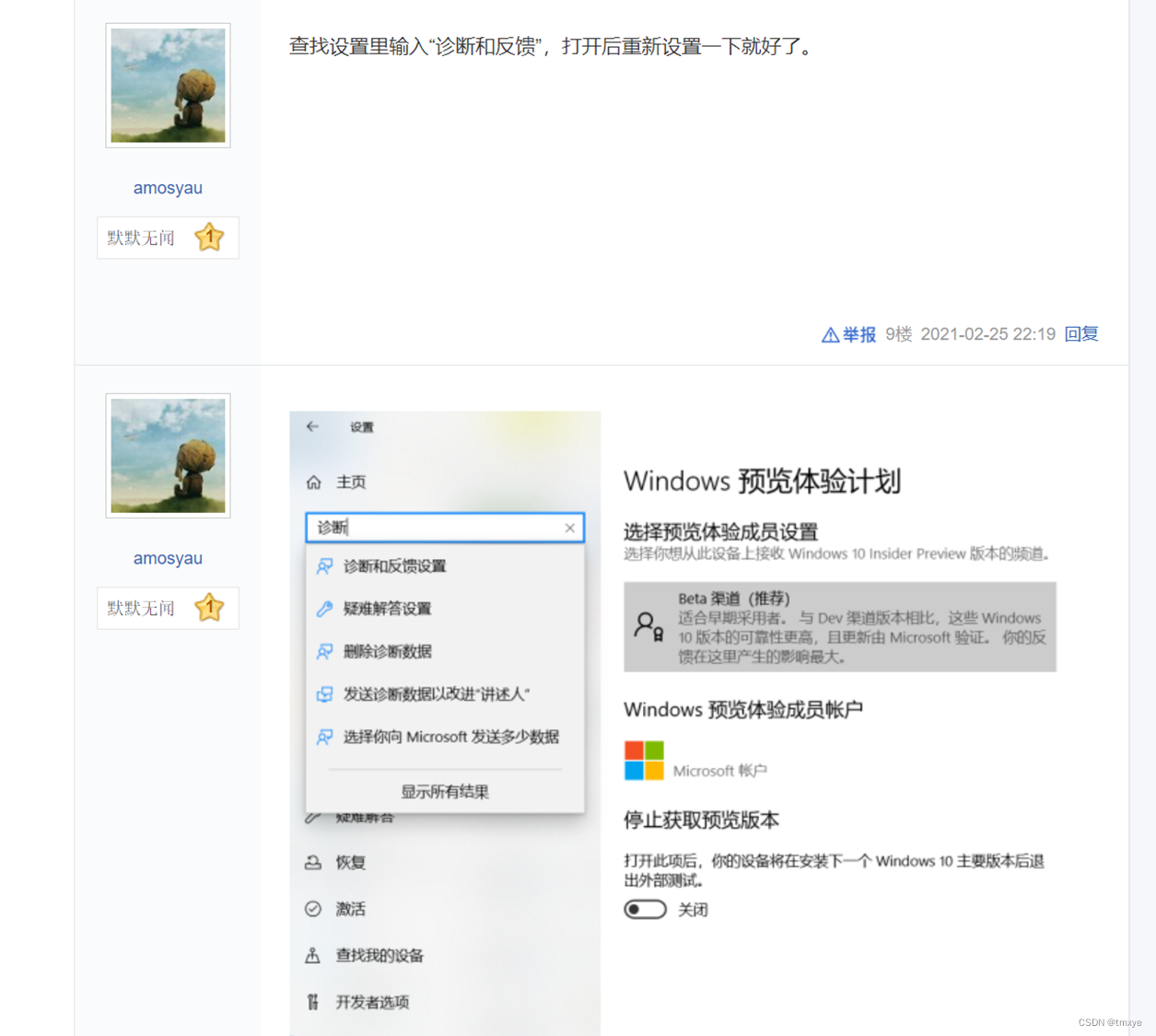1156x1036 pixels.
Task: Click the Beta 渠道 (推荐) channel box
Action: pos(840,627)
